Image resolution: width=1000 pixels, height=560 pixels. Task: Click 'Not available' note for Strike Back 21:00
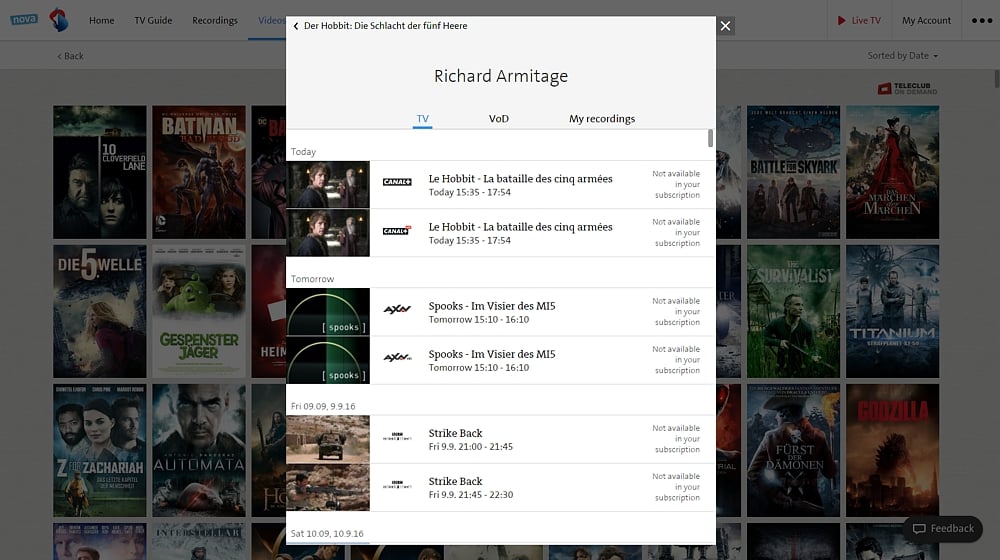(x=676, y=439)
